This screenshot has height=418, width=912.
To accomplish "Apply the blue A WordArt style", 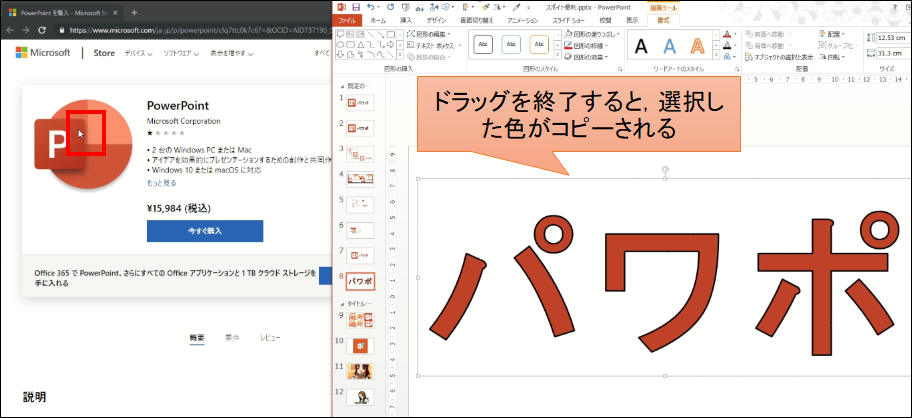I will tap(669, 46).
